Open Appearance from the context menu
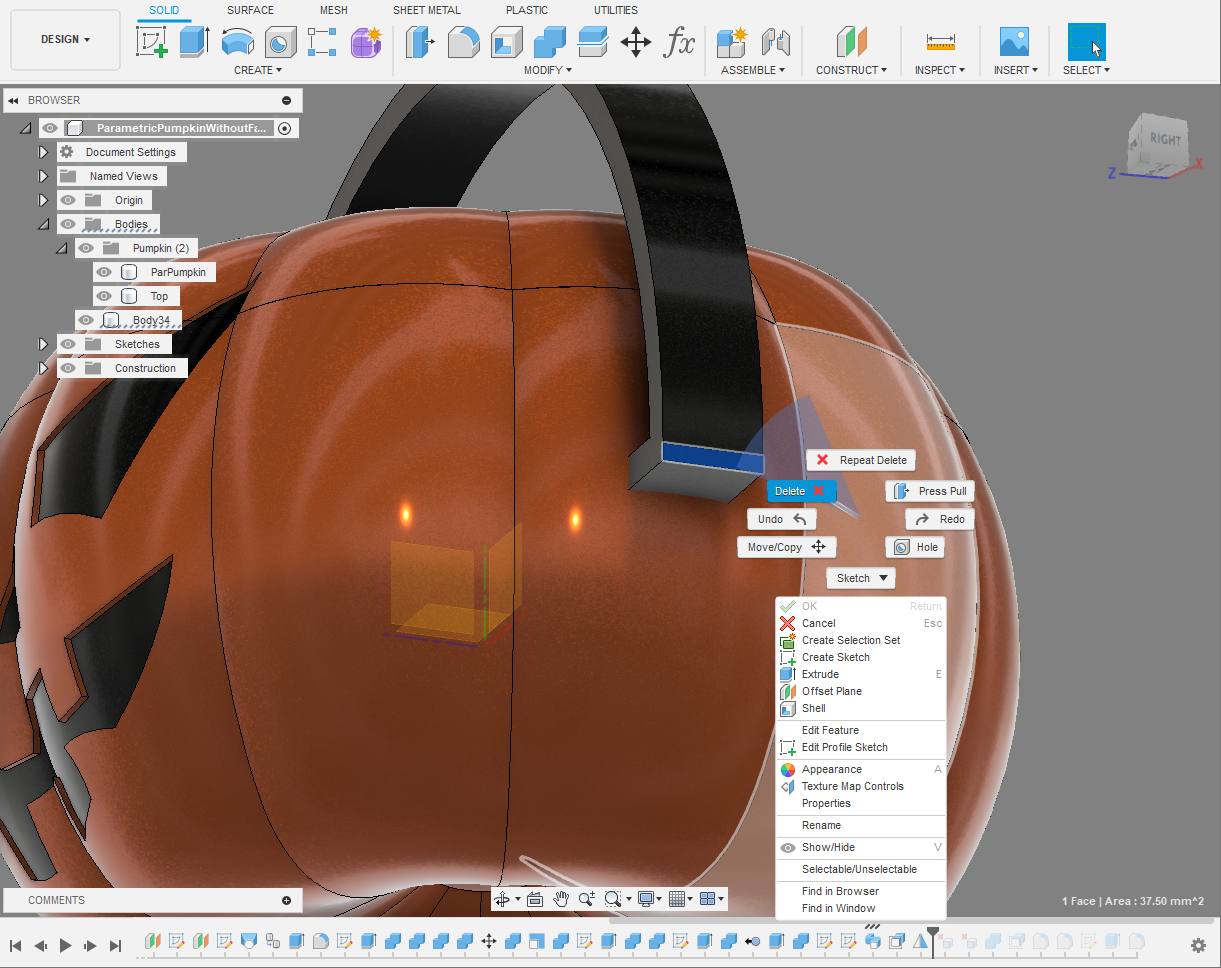 pos(831,769)
